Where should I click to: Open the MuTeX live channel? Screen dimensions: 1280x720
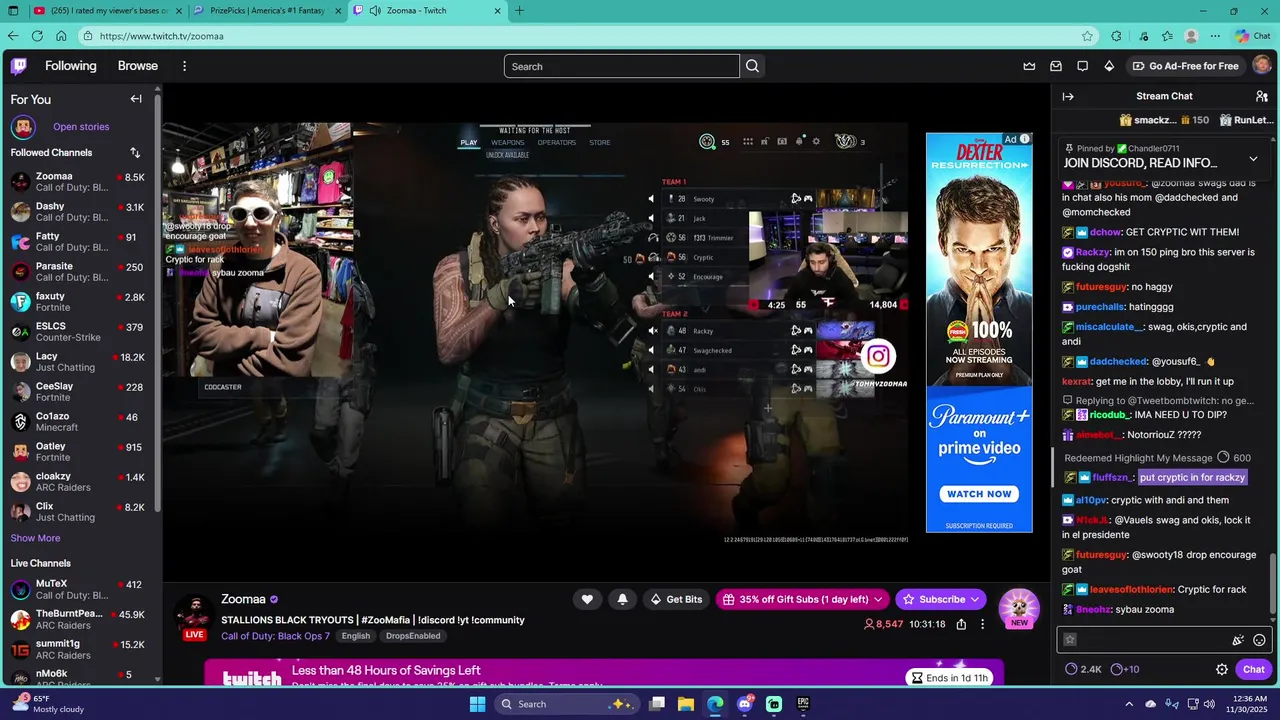pos(78,589)
